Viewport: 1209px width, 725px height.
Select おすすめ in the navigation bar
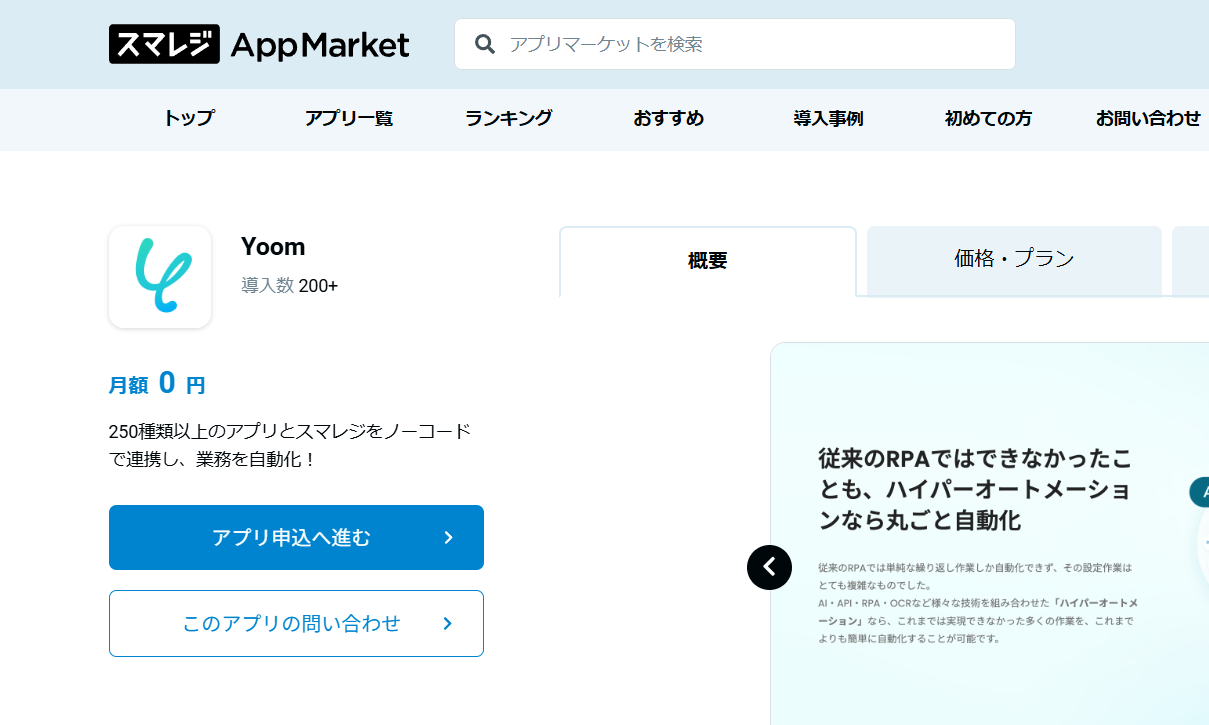tap(668, 118)
